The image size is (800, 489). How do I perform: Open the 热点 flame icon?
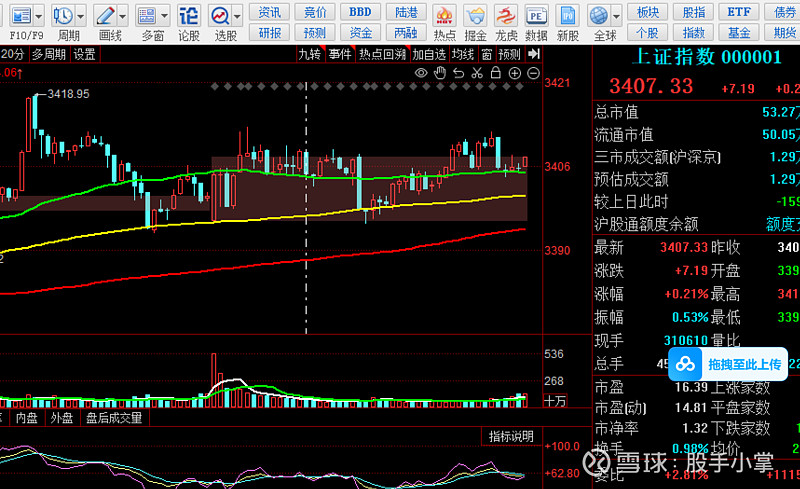(444, 16)
